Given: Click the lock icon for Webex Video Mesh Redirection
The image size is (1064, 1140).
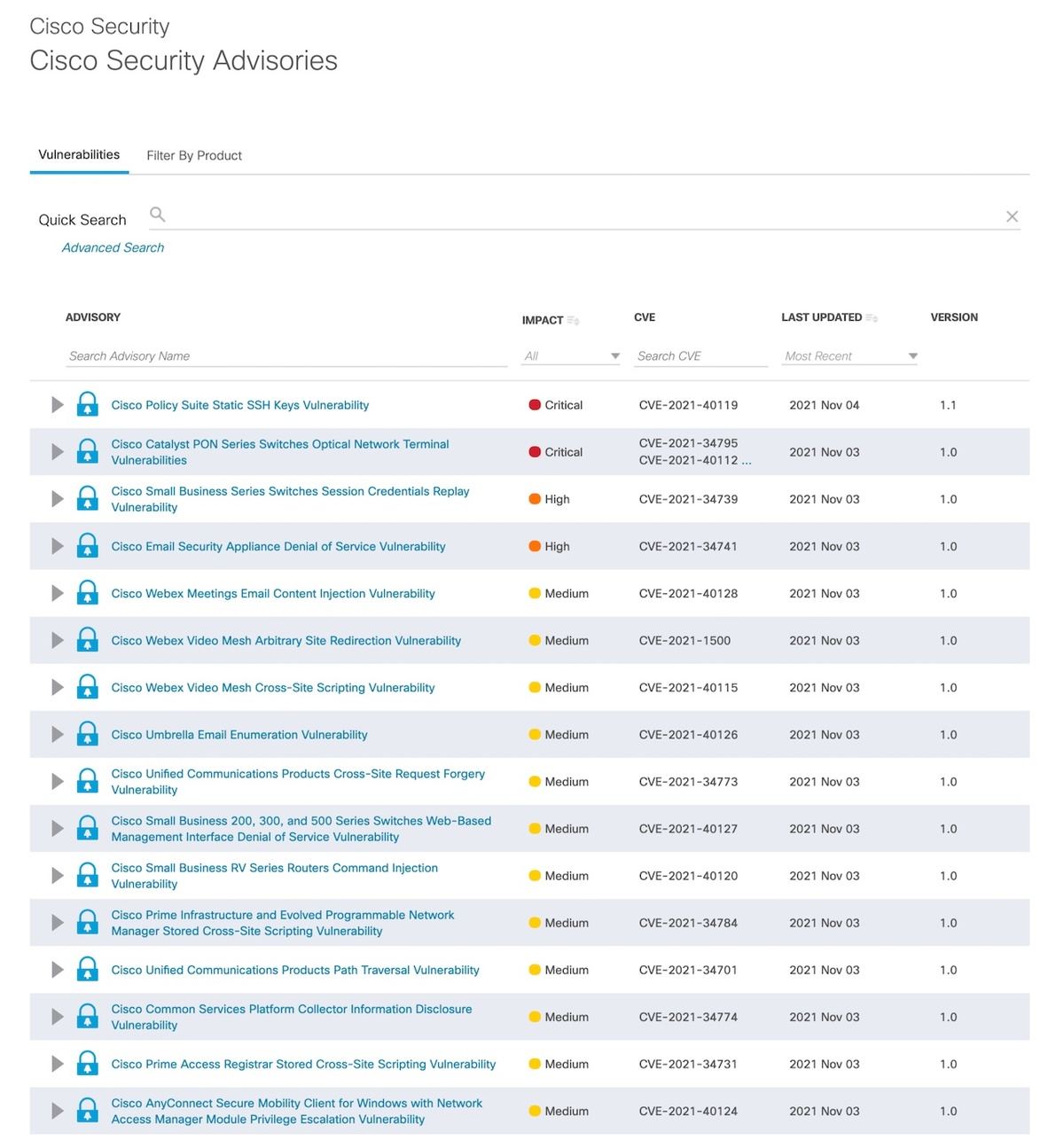Looking at the screenshot, I should pos(87,640).
